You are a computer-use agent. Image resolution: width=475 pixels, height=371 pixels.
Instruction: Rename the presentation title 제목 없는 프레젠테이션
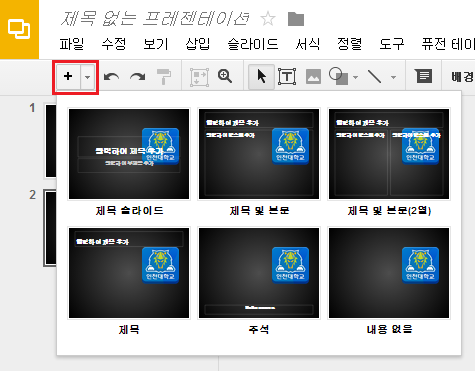click(x=155, y=19)
